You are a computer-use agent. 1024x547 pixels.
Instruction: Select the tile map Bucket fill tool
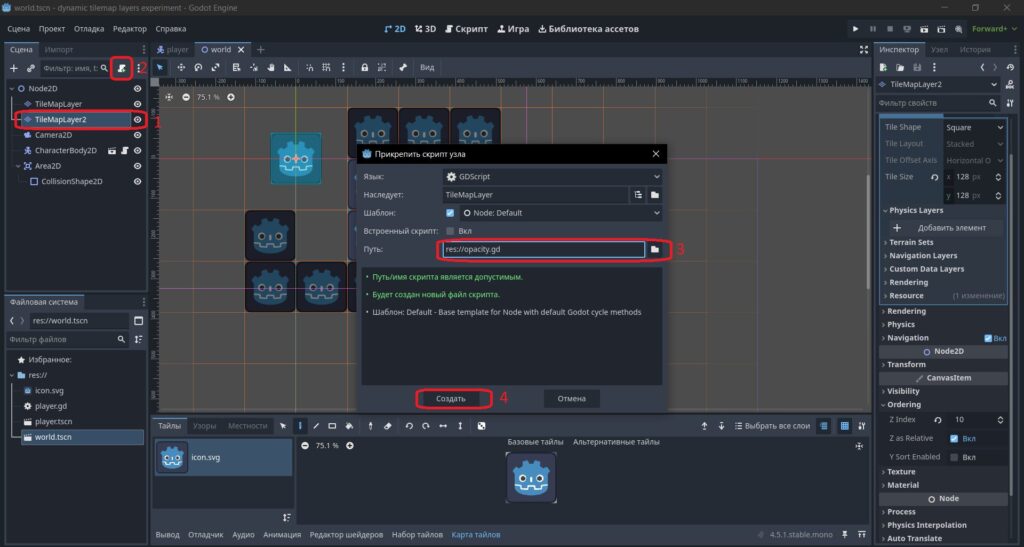(x=349, y=426)
